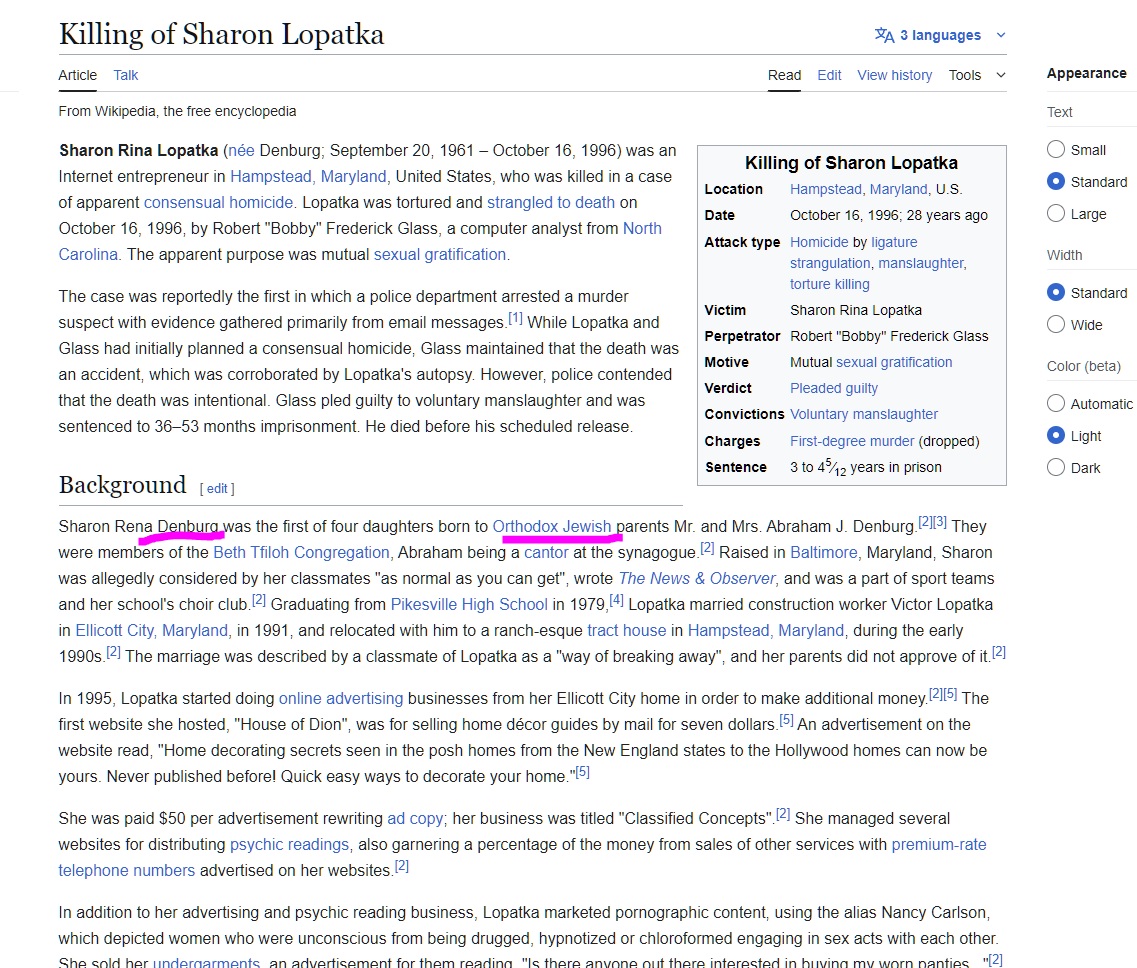Screen dimensions: 1137x968
Task: Open The News & Observer link
Action: (x=697, y=579)
